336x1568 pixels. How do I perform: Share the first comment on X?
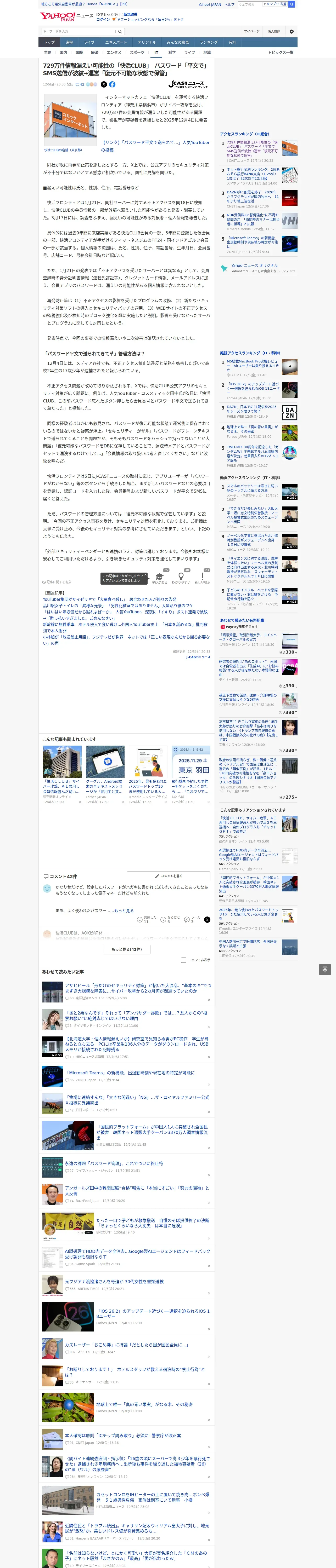[x=207, y=919]
